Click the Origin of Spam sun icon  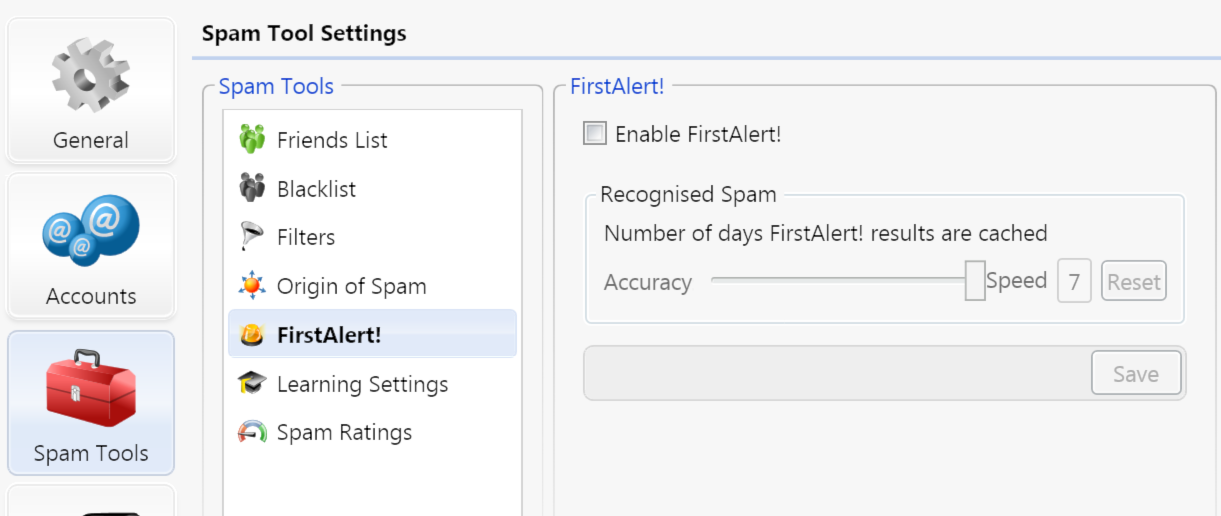[x=252, y=286]
